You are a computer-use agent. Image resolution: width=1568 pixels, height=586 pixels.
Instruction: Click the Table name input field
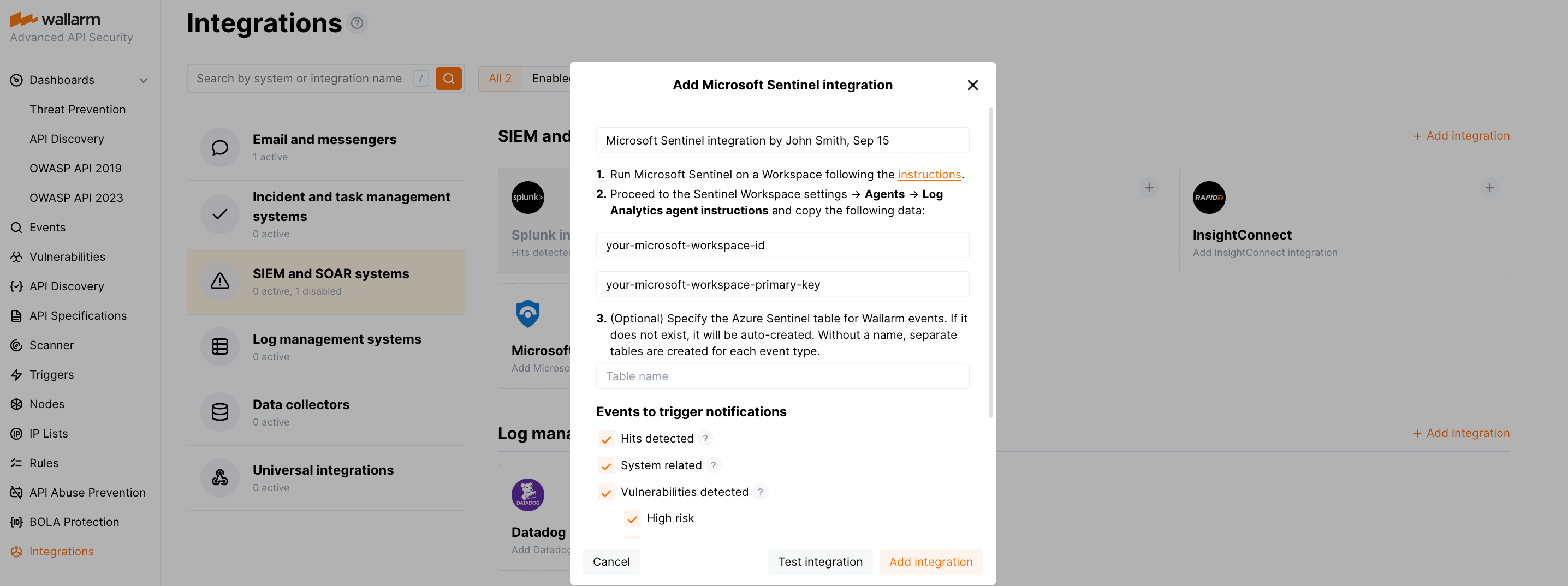click(782, 376)
